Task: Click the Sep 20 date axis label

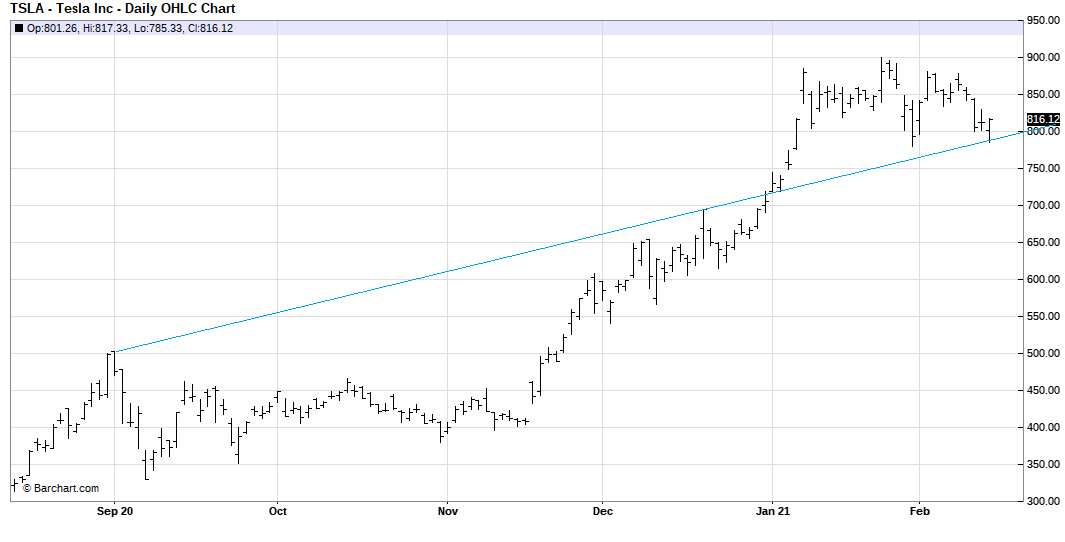Action: pyautogui.click(x=114, y=511)
